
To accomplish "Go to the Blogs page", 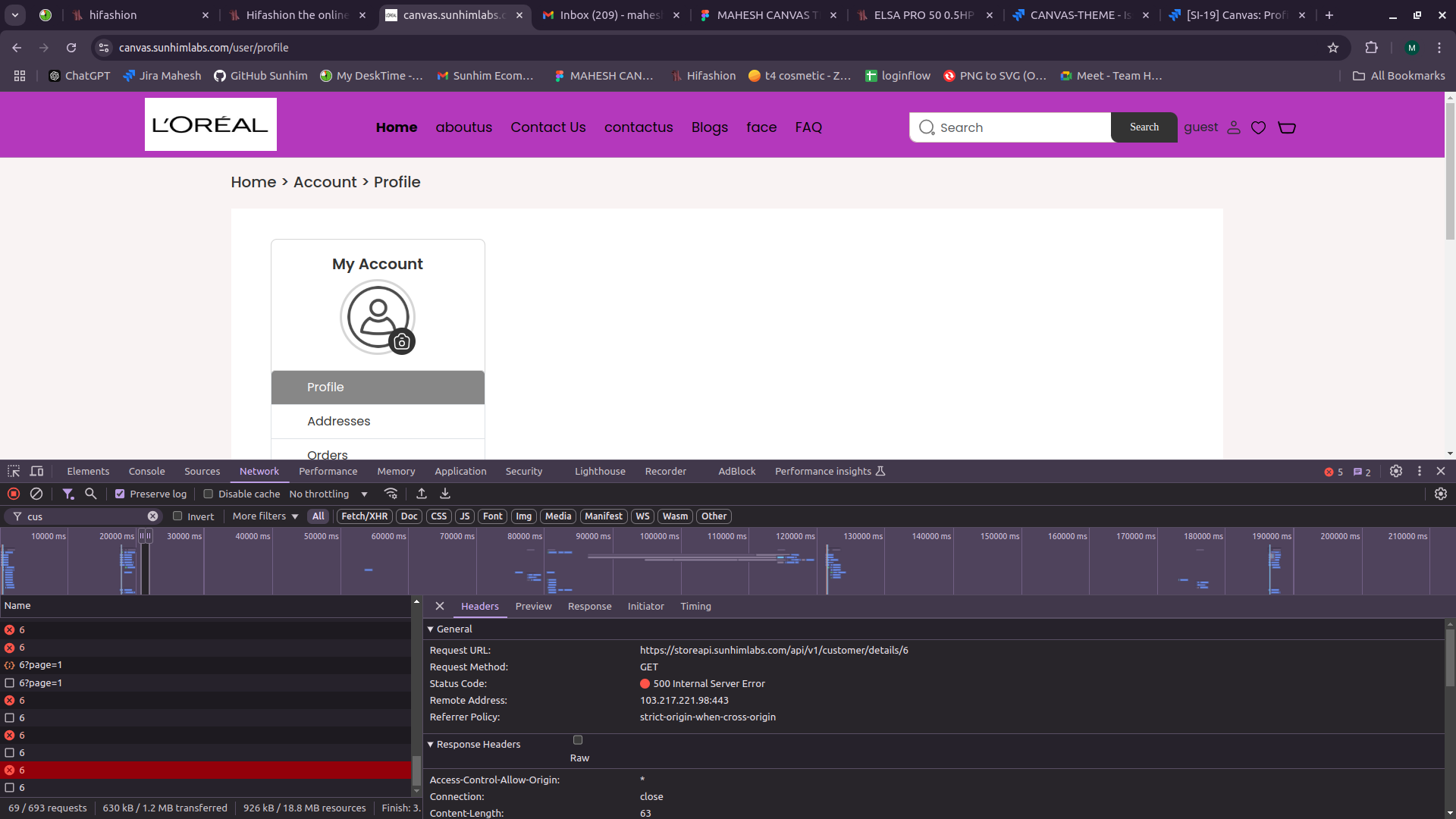I will 709,127.
